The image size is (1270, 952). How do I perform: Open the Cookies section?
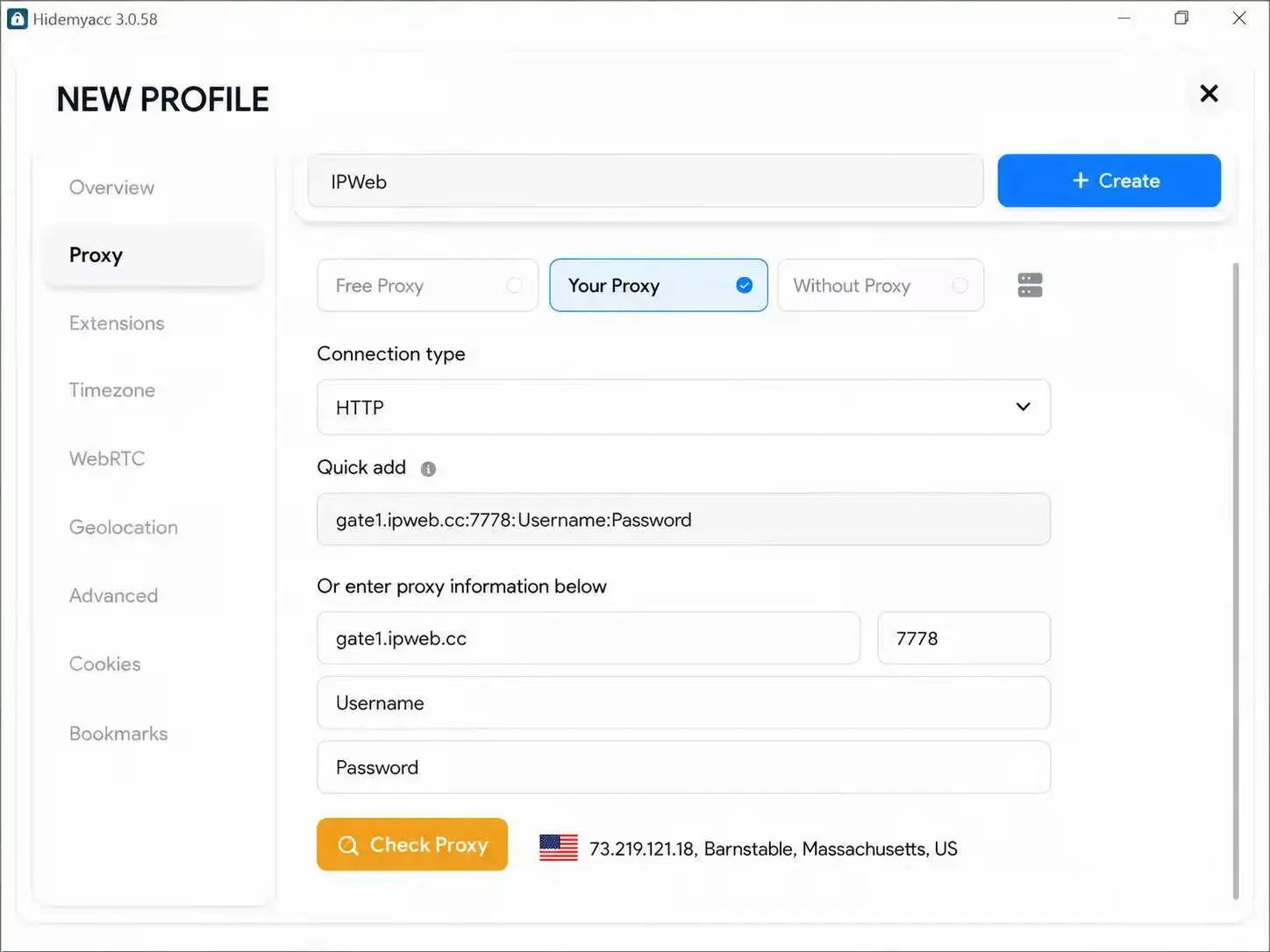tap(104, 664)
